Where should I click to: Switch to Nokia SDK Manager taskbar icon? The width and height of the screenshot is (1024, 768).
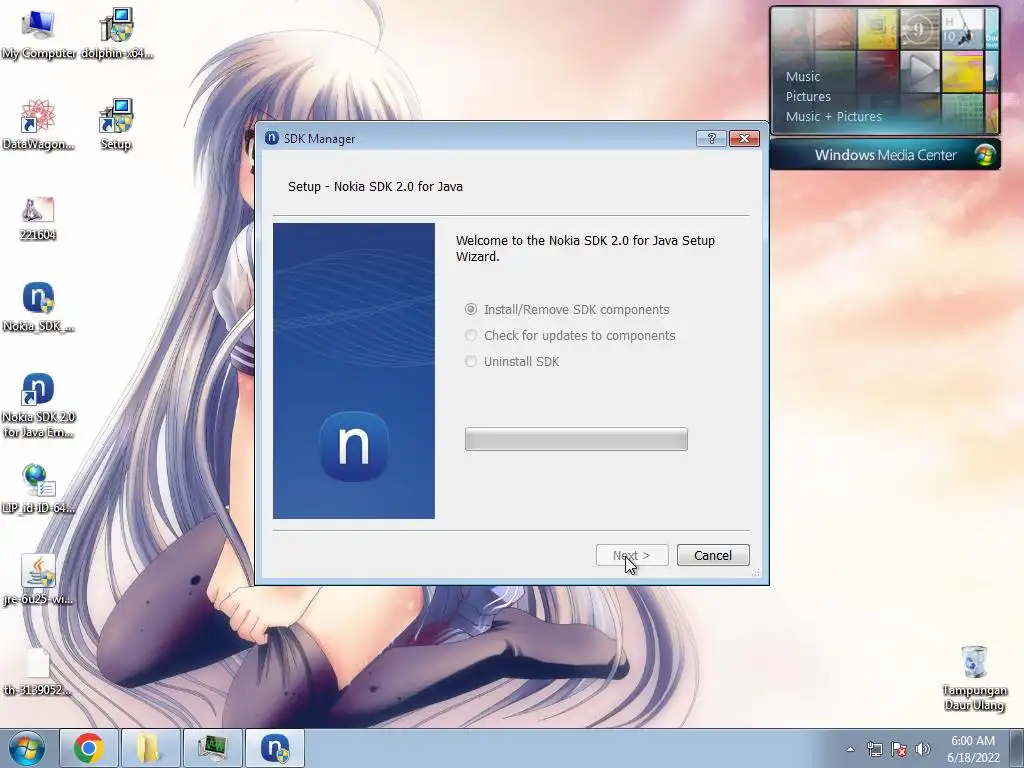tap(275, 748)
